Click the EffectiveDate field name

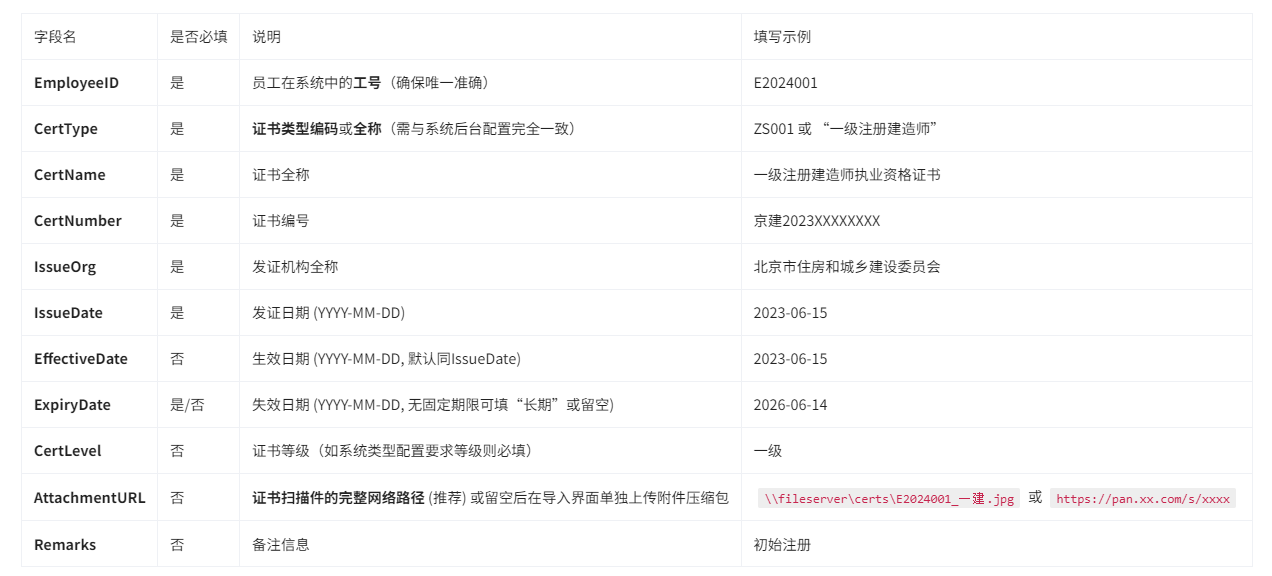81,359
